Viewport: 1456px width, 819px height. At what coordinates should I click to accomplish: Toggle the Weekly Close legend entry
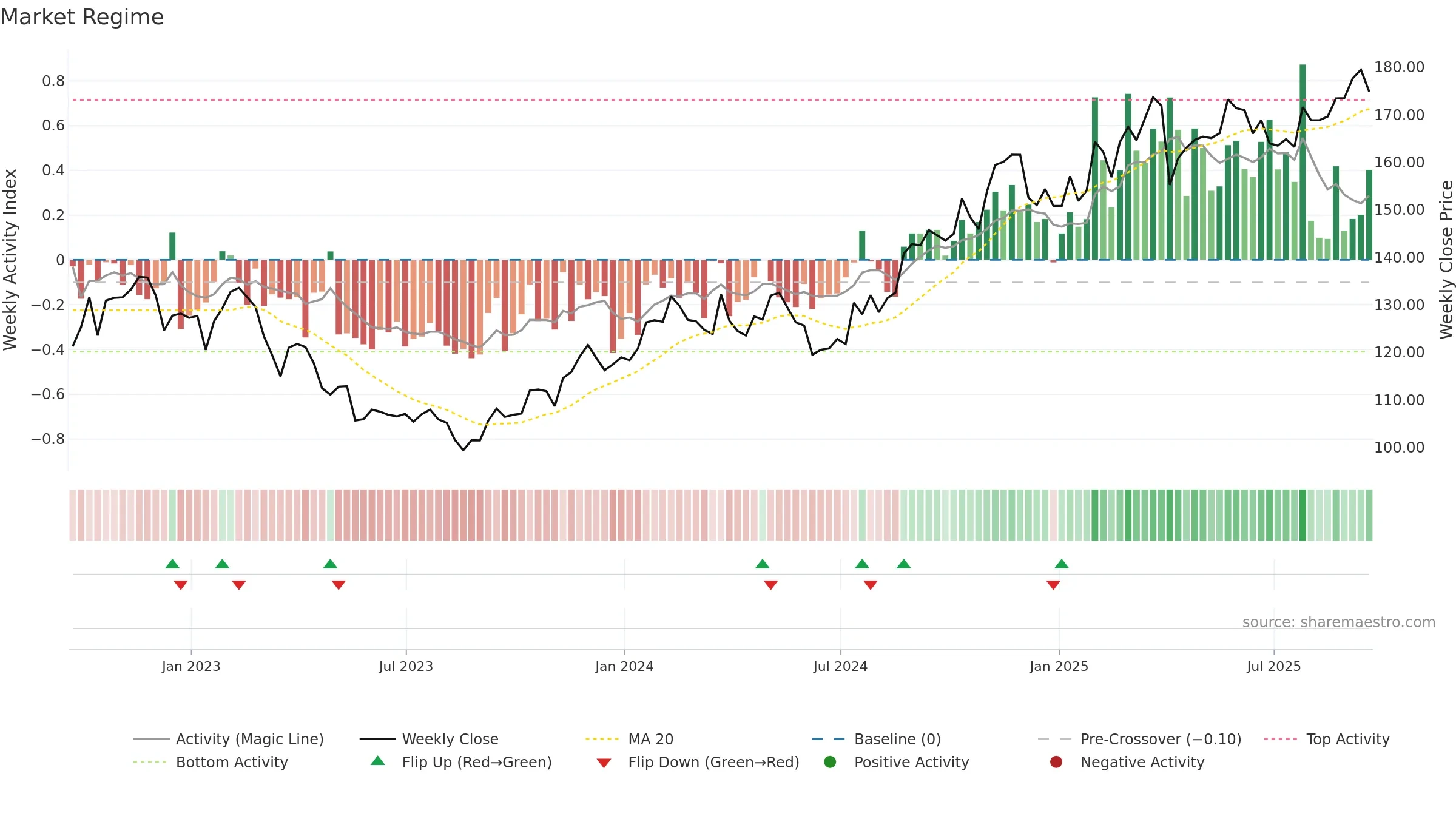pyautogui.click(x=429, y=739)
